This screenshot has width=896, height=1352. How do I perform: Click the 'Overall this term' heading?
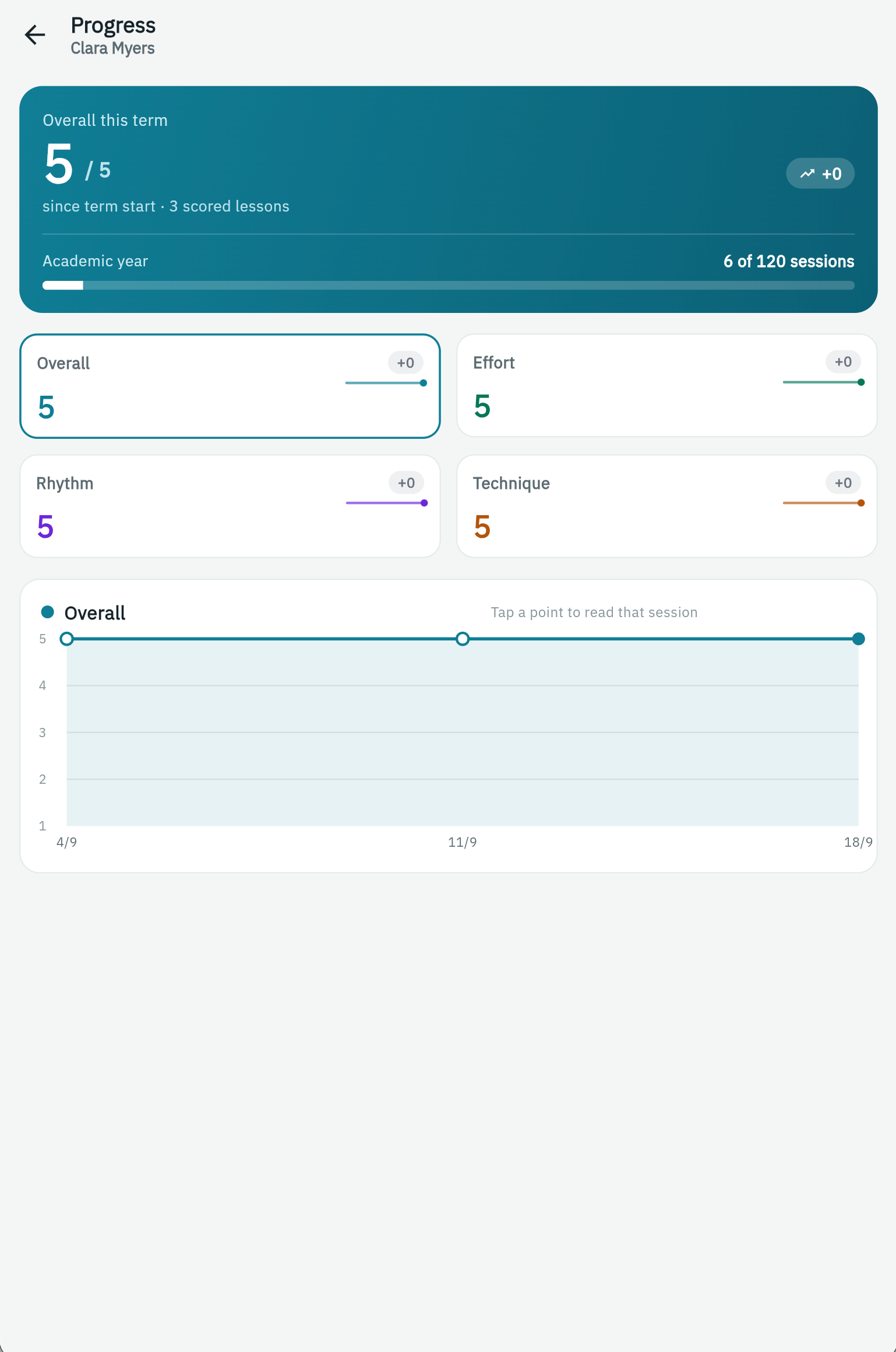(x=105, y=120)
